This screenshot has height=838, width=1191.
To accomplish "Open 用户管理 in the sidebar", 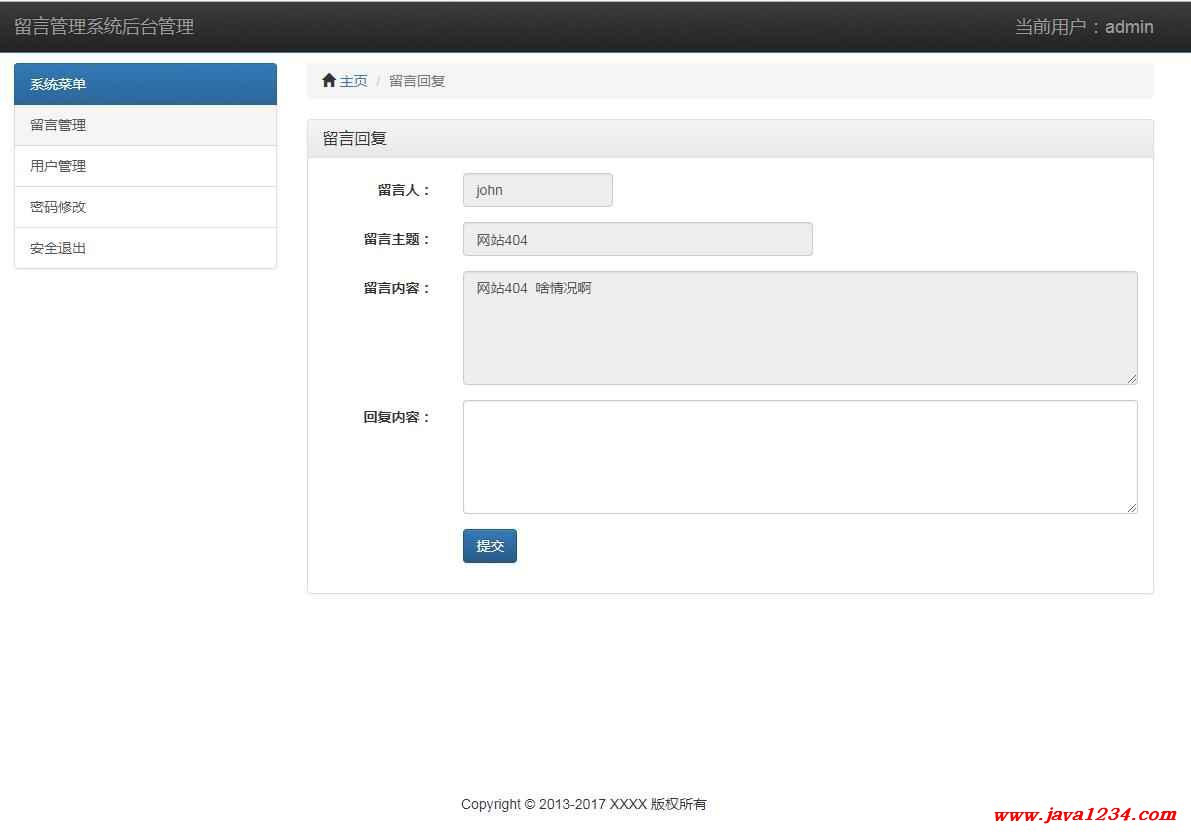I will click(145, 166).
